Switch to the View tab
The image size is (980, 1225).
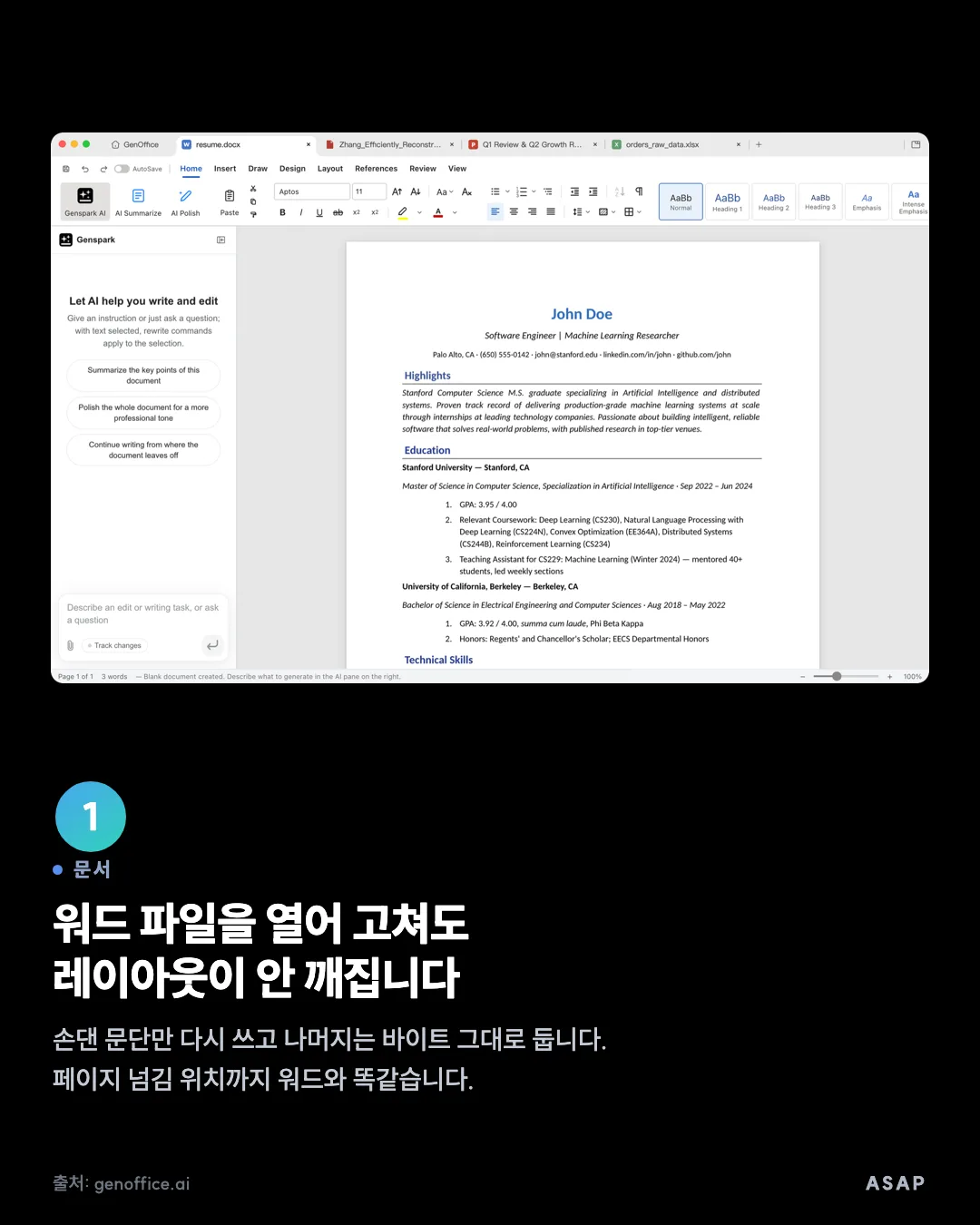coord(457,169)
